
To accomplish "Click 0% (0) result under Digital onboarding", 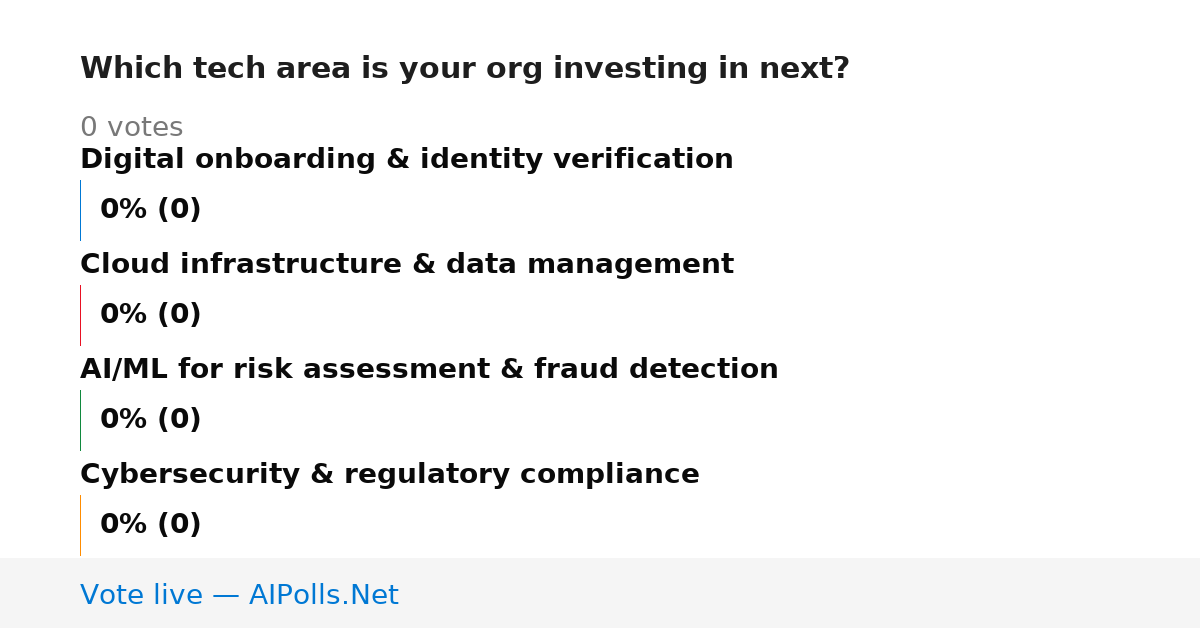I will click(150, 210).
